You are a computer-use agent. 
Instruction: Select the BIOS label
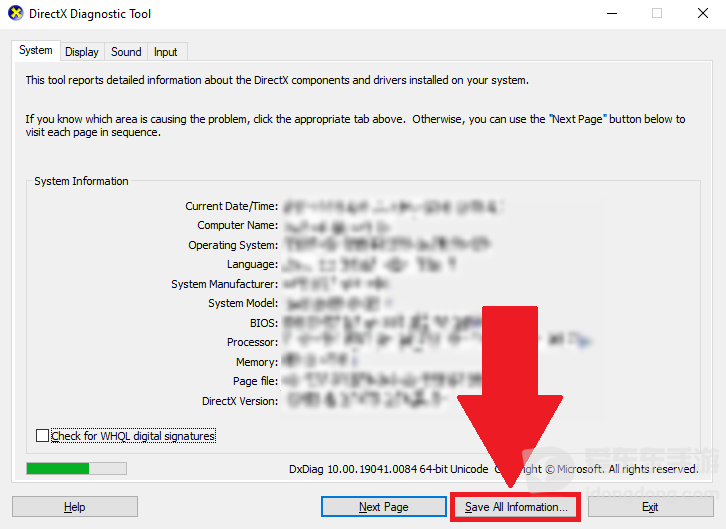(x=264, y=323)
